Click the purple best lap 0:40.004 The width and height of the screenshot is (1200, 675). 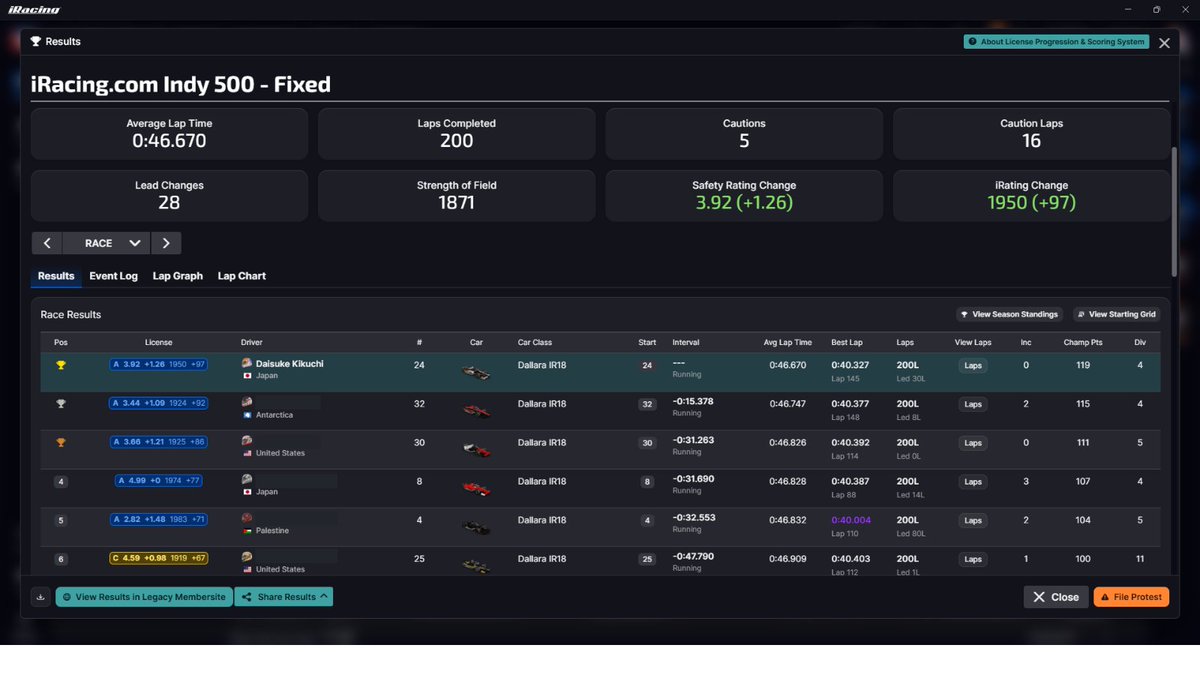(850, 520)
